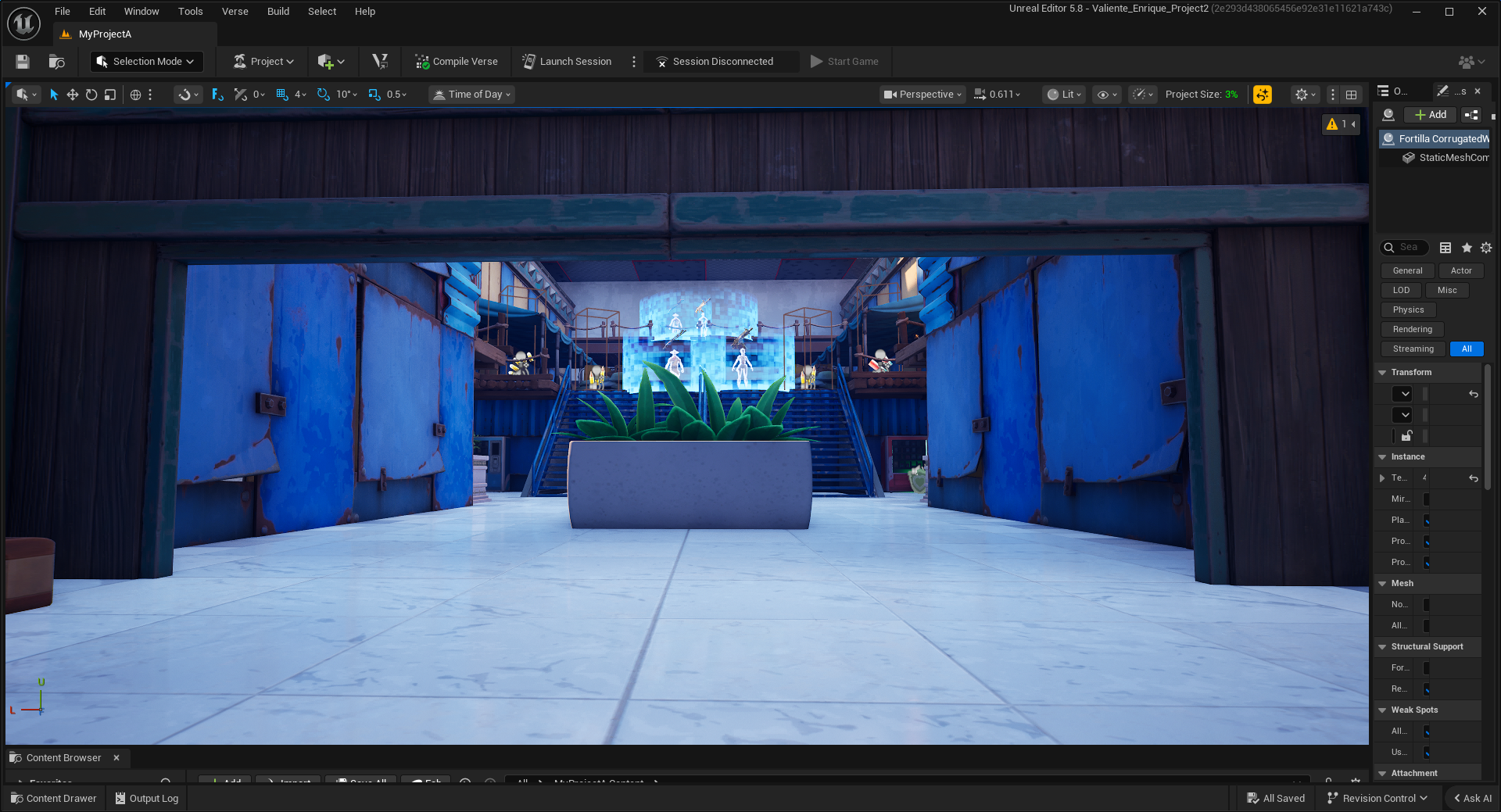Image resolution: width=1501 pixels, height=812 pixels.
Task: Open the Verse menu
Action: click(235, 12)
